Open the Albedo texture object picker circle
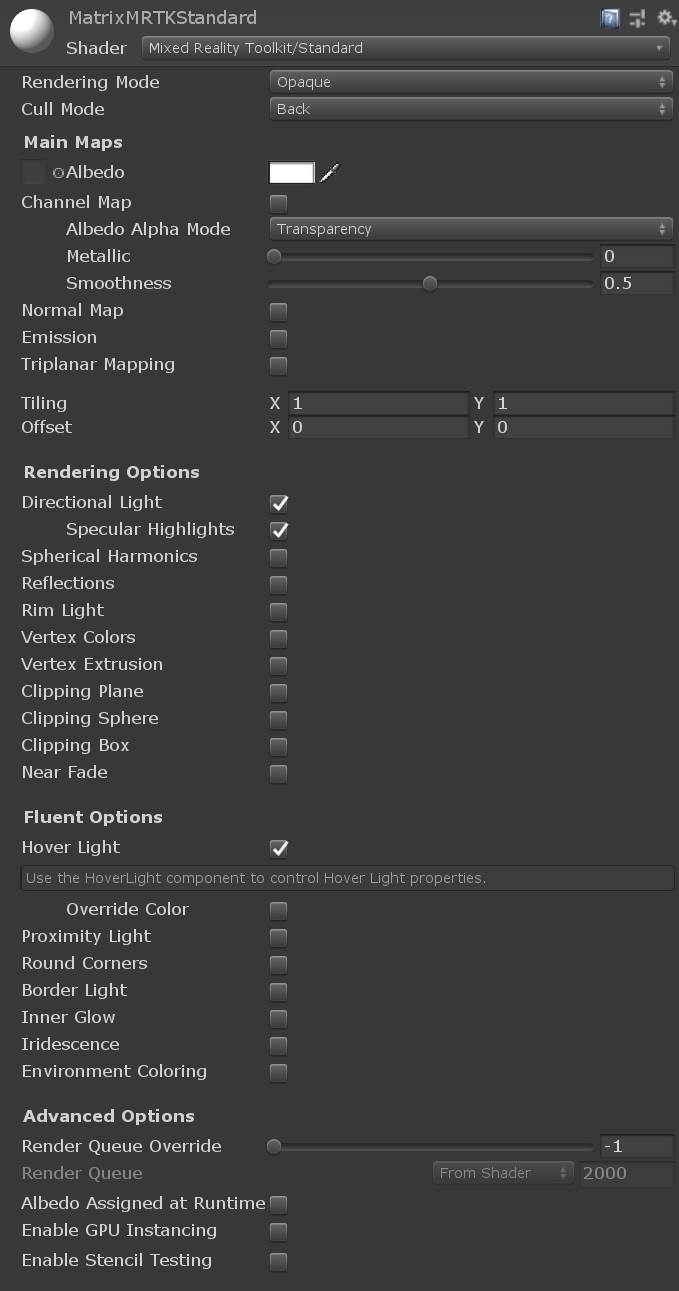The width and height of the screenshot is (679, 1291). click(x=59, y=172)
